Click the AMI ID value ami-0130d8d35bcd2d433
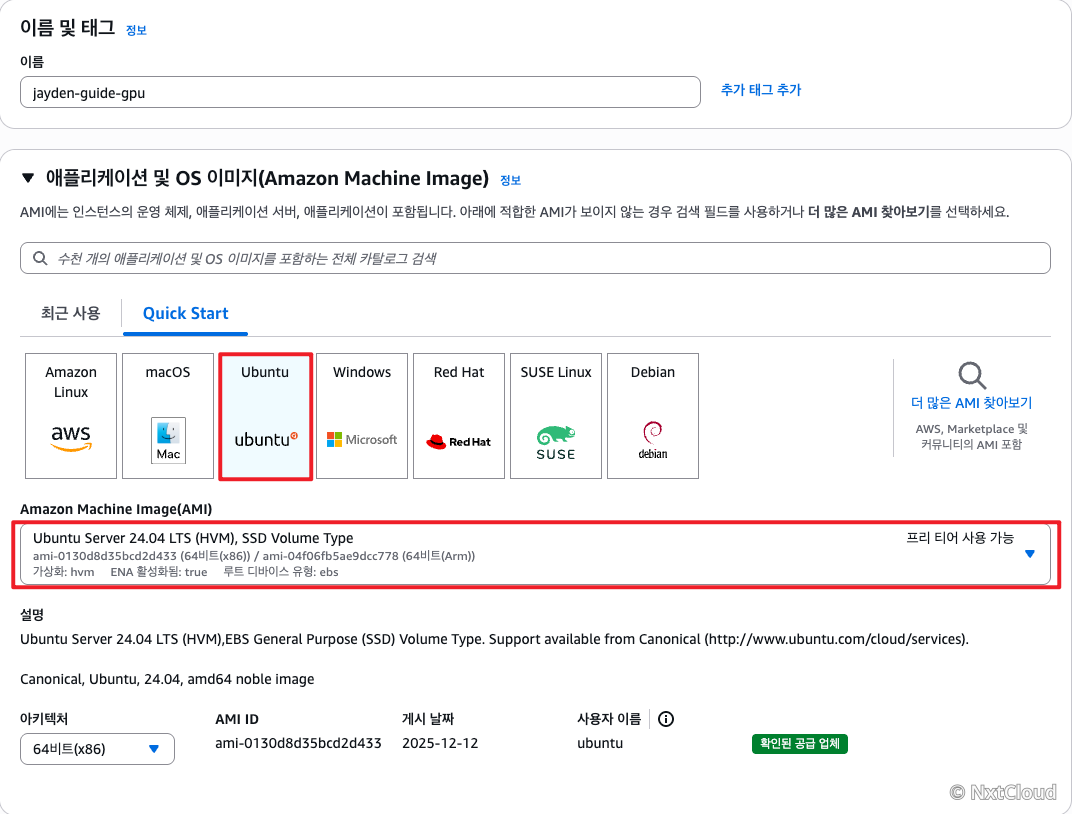This screenshot has height=814, width=1072. point(298,744)
